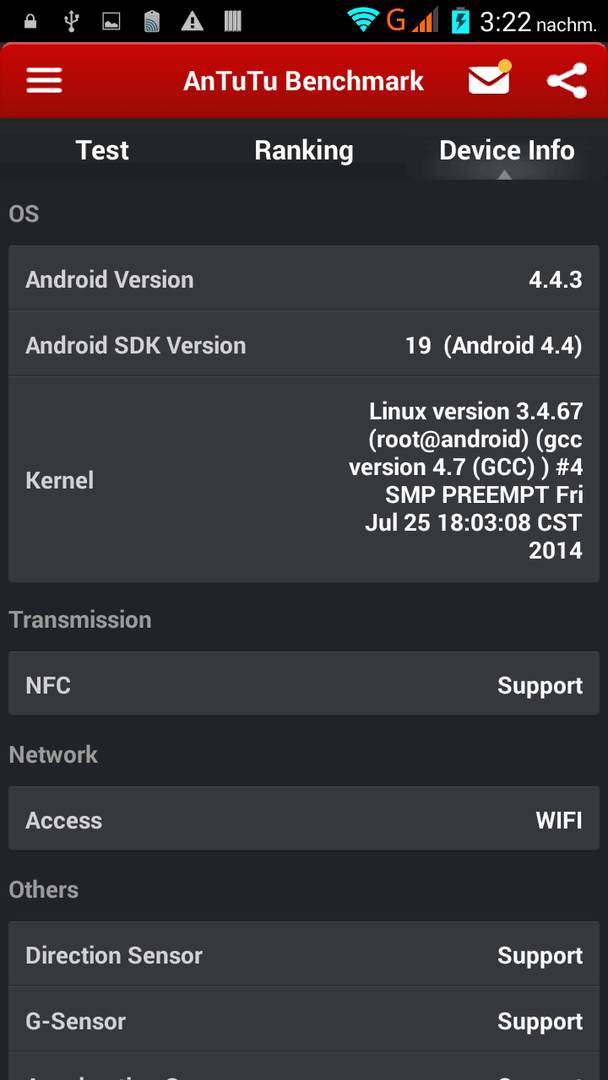Tap the USB connection status icon

(70, 21)
